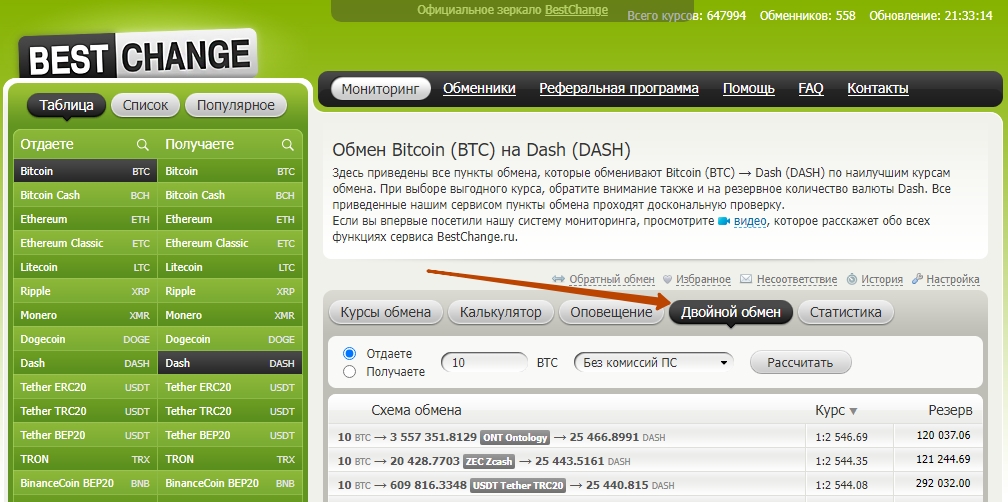Select Tether ERC20 in Отдаете column
This screenshot has width=1008, height=502.
tap(85, 387)
